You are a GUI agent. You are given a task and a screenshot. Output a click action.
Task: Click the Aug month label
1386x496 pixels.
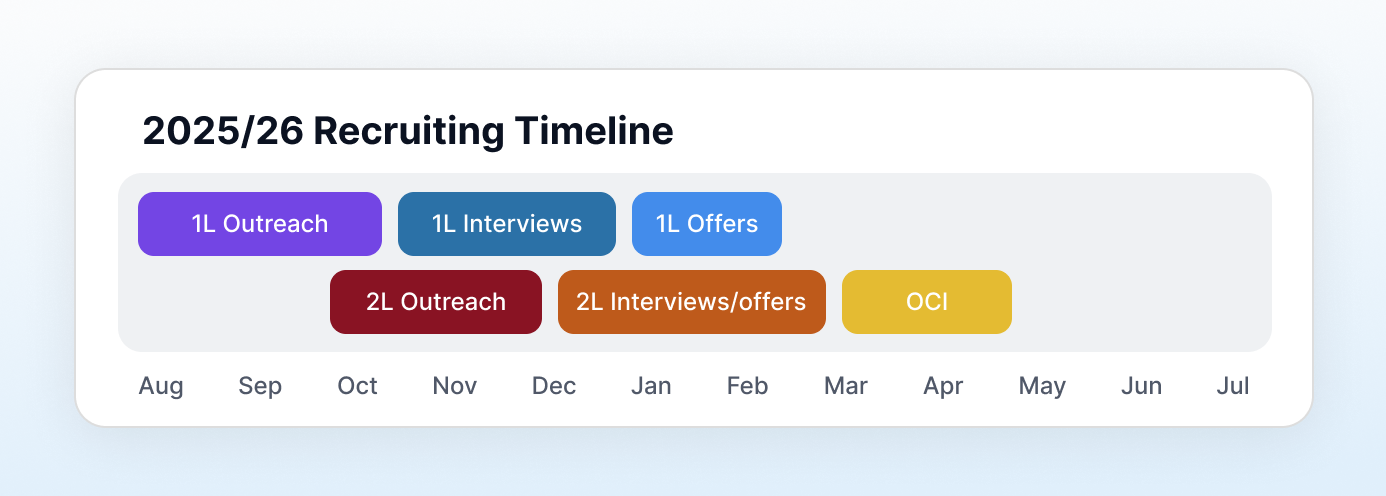tap(161, 386)
